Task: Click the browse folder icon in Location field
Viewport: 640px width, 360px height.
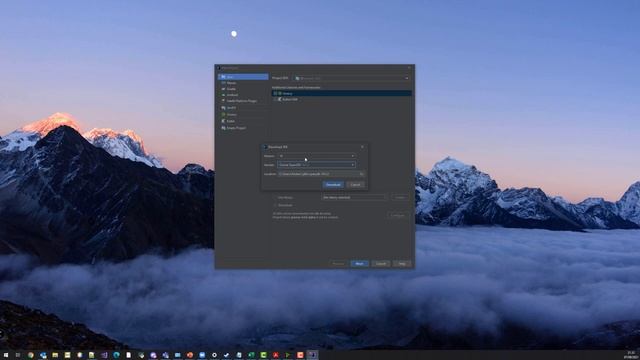Action: point(361,174)
